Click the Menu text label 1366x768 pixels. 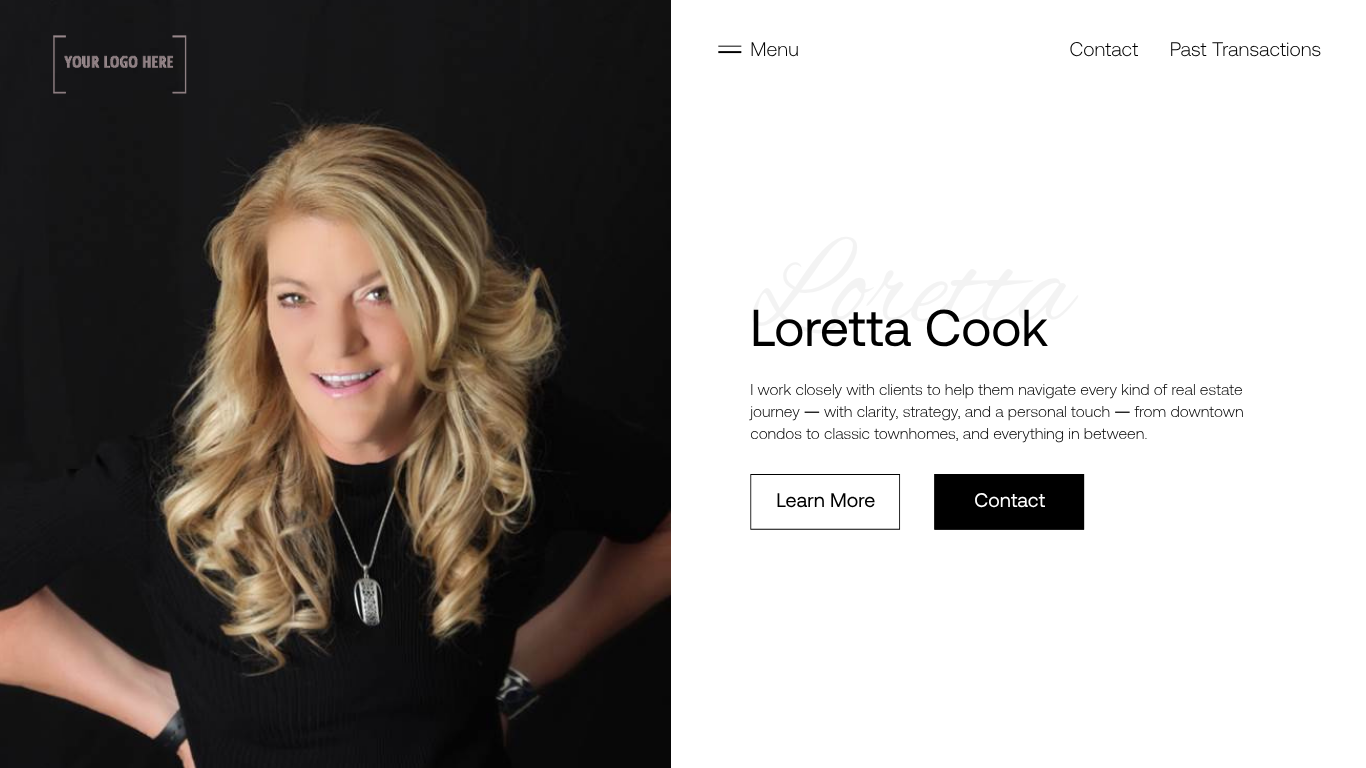pos(774,49)
